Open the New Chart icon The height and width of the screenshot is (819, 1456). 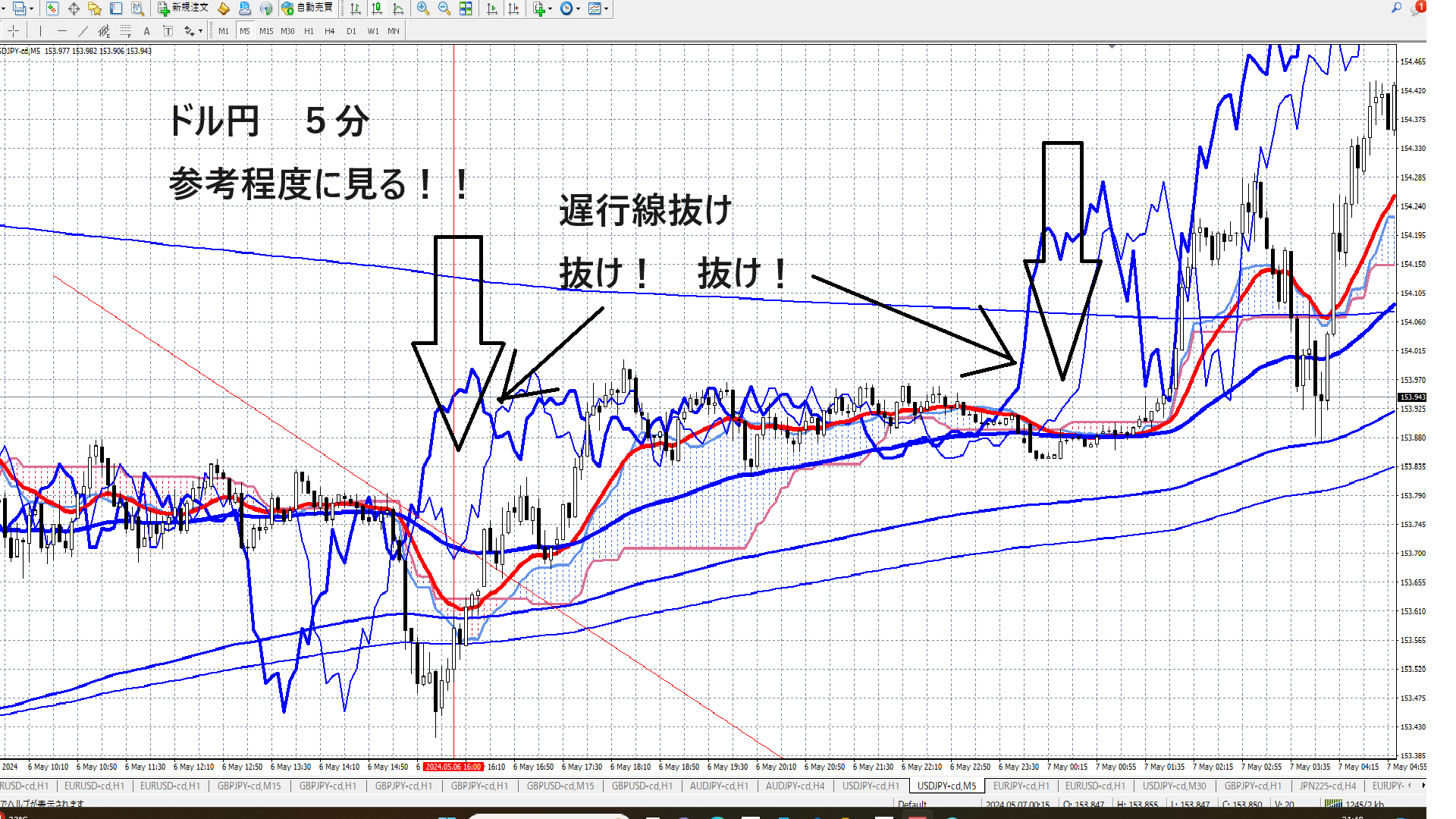coord(18,8)
